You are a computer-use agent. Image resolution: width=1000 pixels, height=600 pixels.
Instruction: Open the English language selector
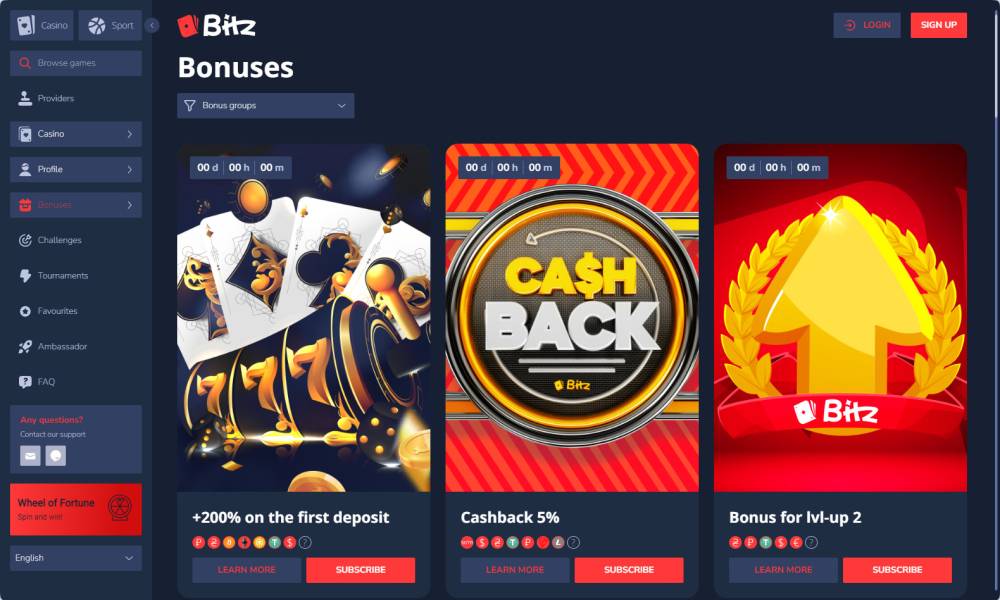[76, 558]
